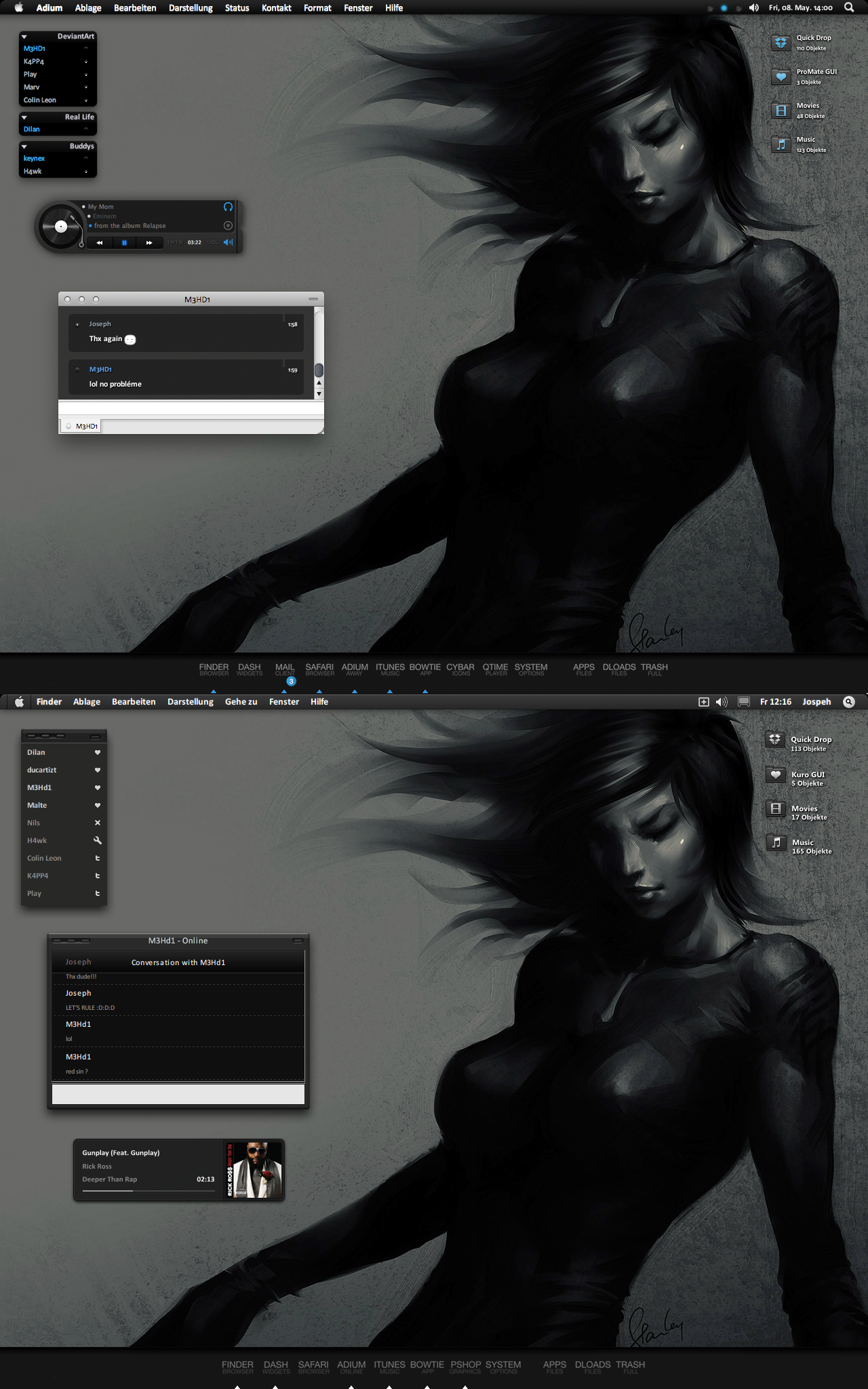Open ADIUM ONLINE dock item
The width and height of the screenshot is (868, 1389).
pos(351,1367)
